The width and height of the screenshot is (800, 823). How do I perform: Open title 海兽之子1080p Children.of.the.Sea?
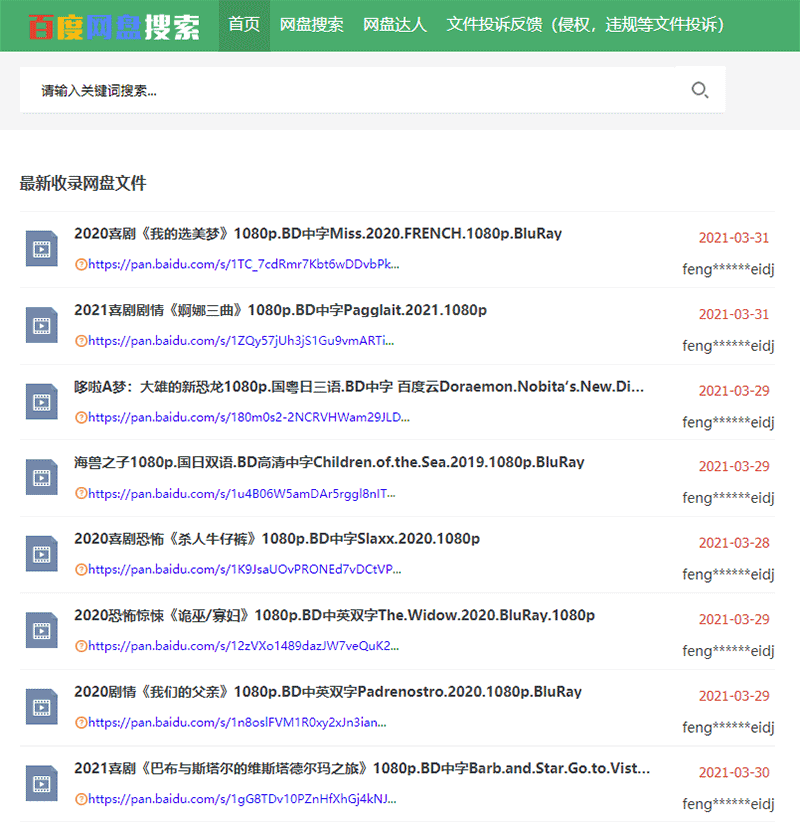point(329,462)
